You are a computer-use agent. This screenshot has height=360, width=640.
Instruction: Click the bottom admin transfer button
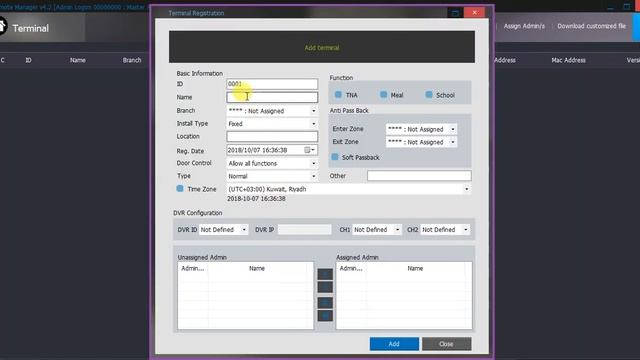coord(325,316)
